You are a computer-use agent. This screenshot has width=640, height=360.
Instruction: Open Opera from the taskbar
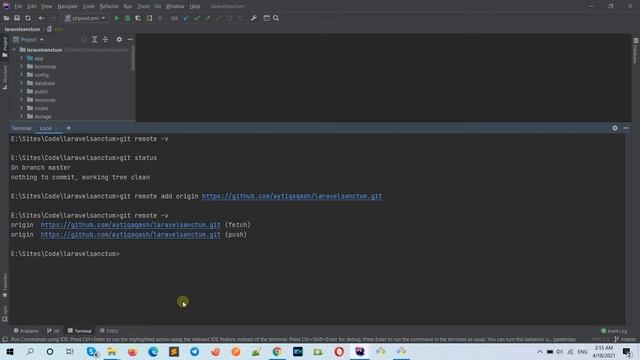point(339,351)
